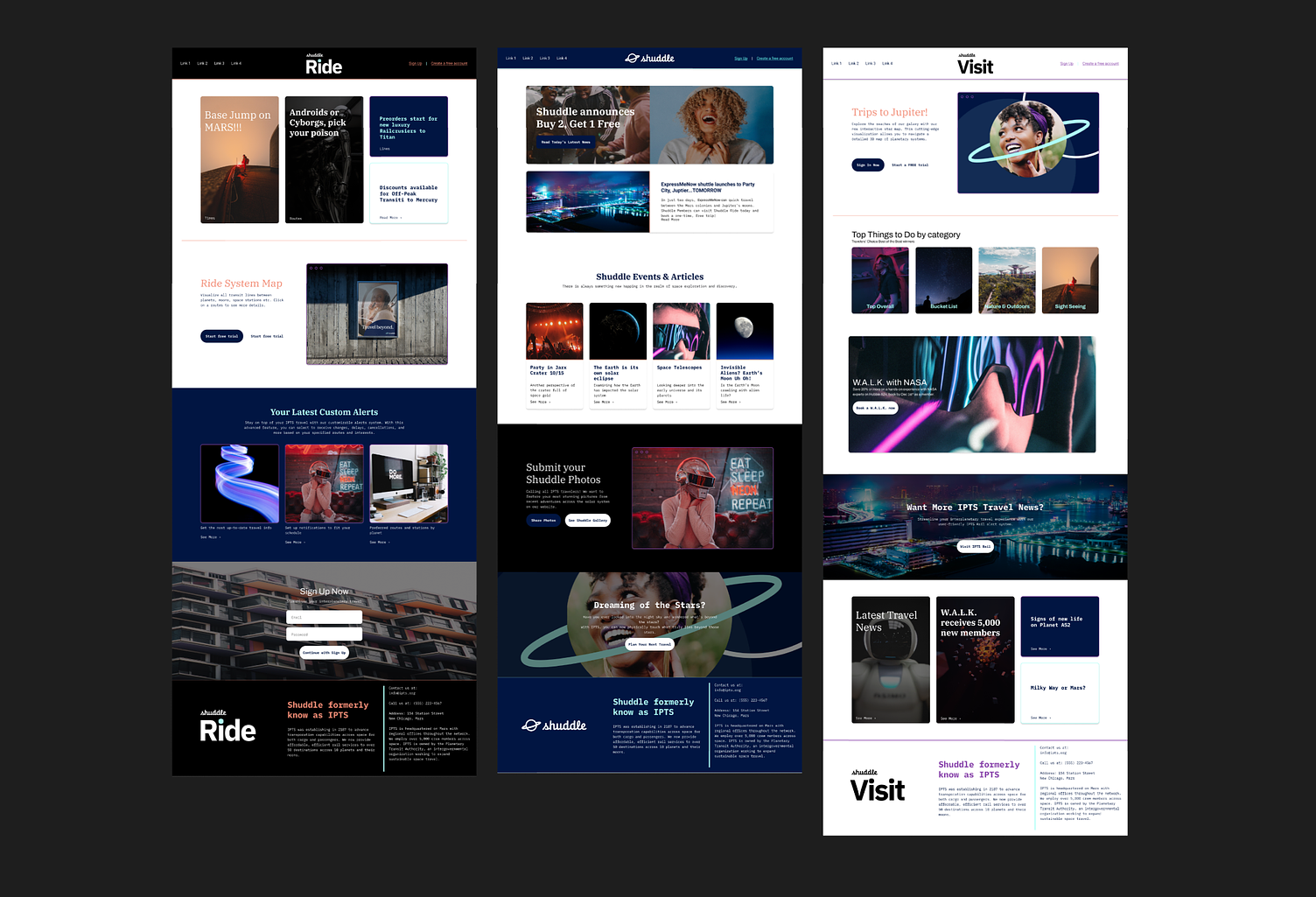Viewport: 1316px width, 897px height.
Task: Open Link 4 in the Visit page navigation
Action: point(887,63)
